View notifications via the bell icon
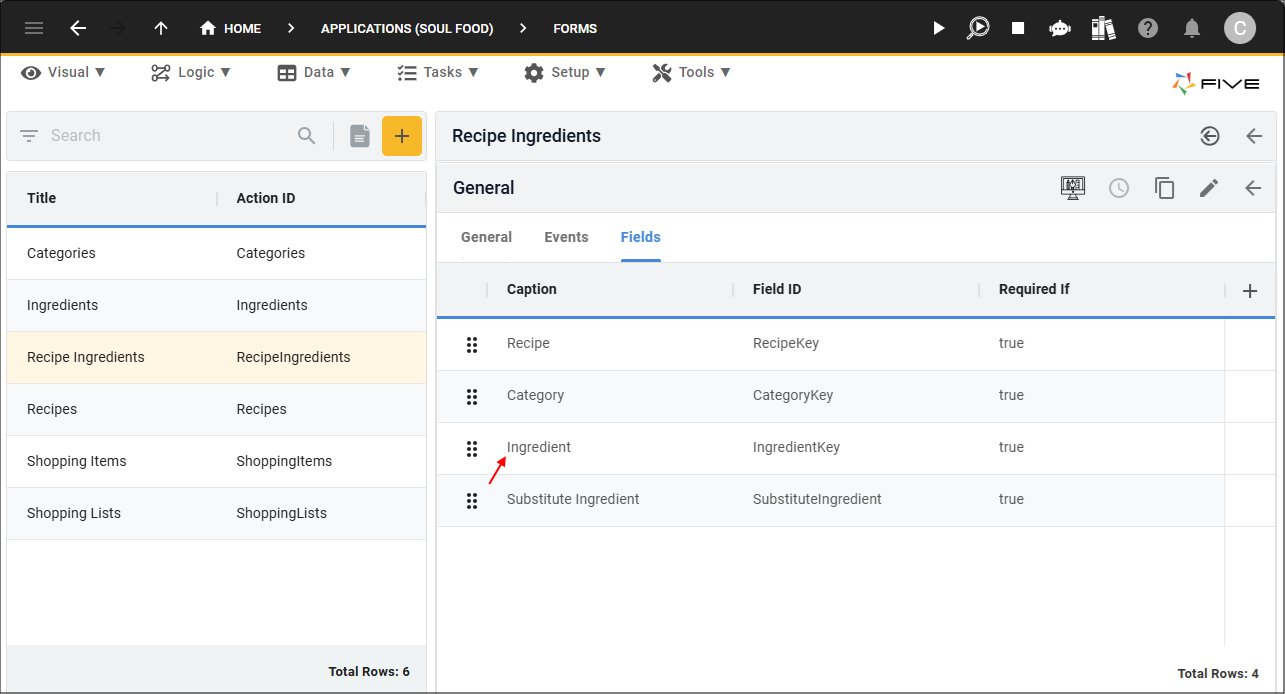The image size is (1285, 694). pyautogui.click(x=1192, y=28)
